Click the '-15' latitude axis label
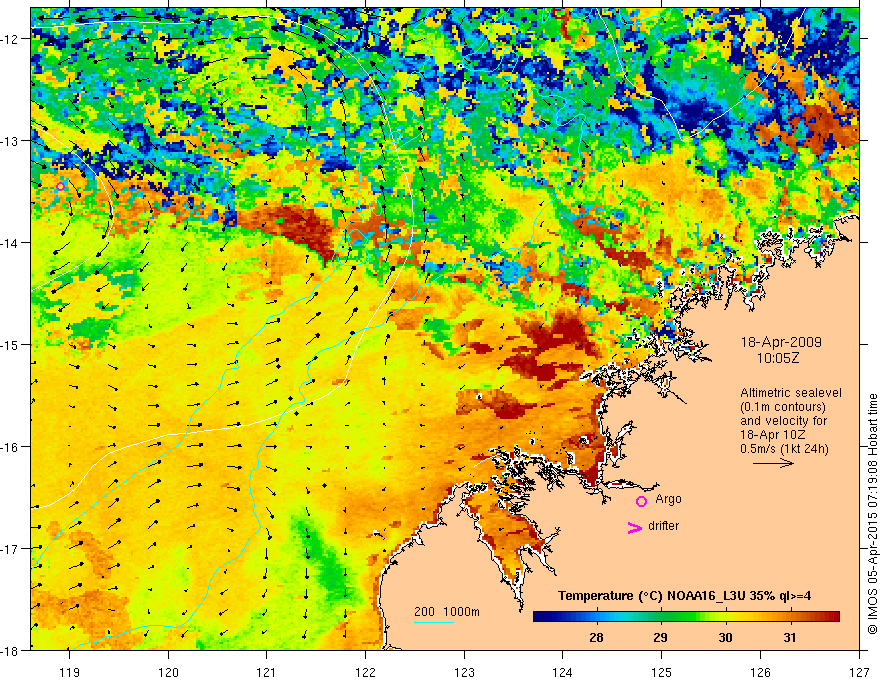Image resolution: width=880 pixels, height=680 pixels. (11, 344)
